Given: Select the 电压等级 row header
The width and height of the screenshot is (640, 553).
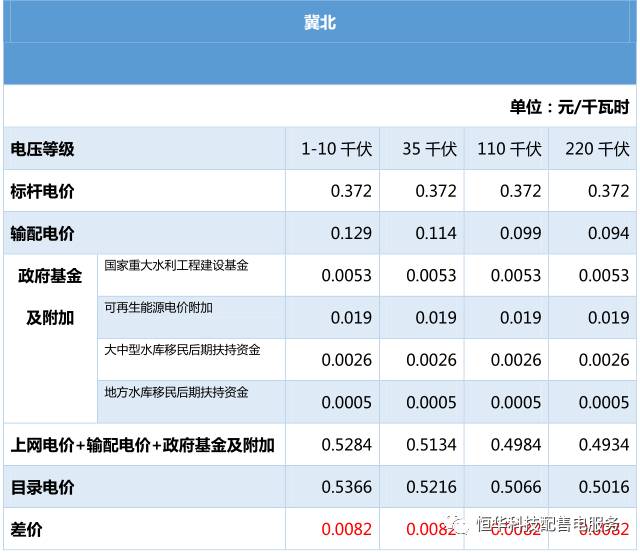Looking at the screenshot, I should [x=42, y=149].
